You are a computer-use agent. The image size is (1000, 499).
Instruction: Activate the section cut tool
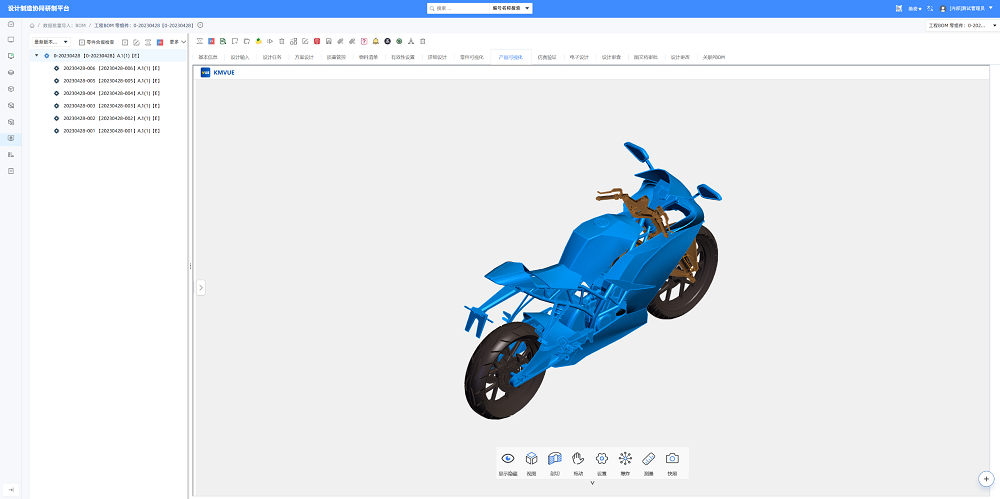coord(555,463)
